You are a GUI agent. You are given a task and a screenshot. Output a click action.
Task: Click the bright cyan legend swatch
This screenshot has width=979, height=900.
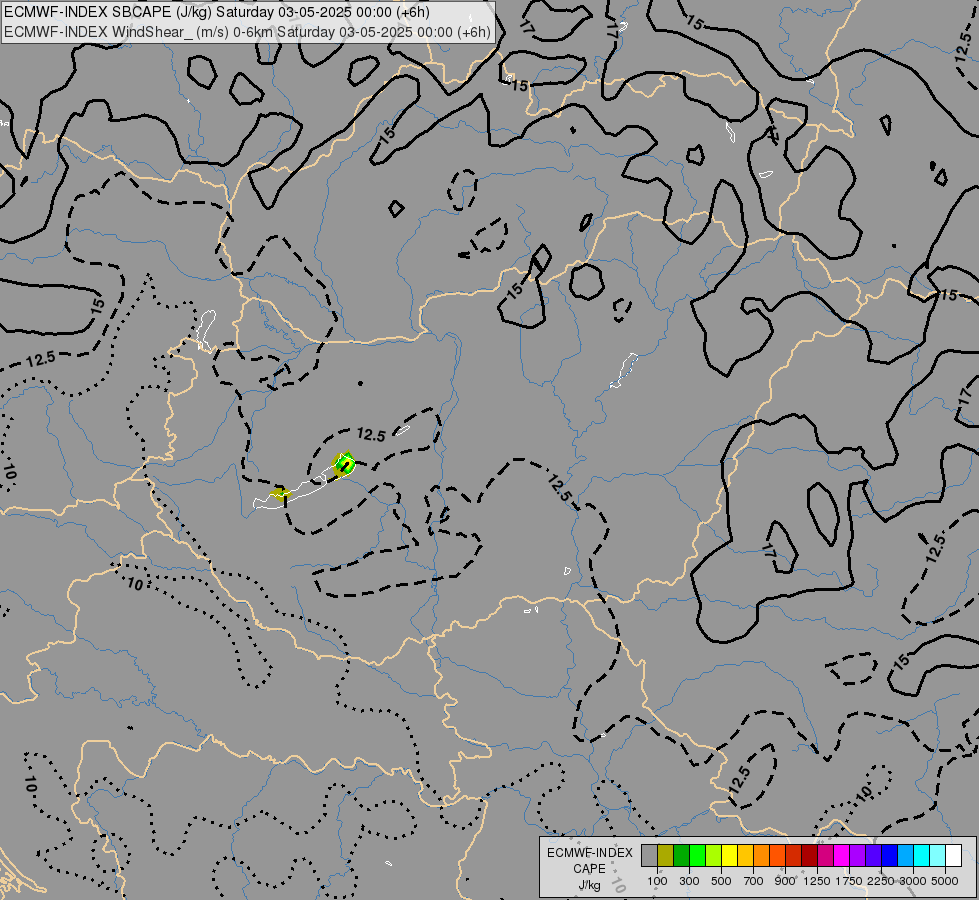click(922, 856)
